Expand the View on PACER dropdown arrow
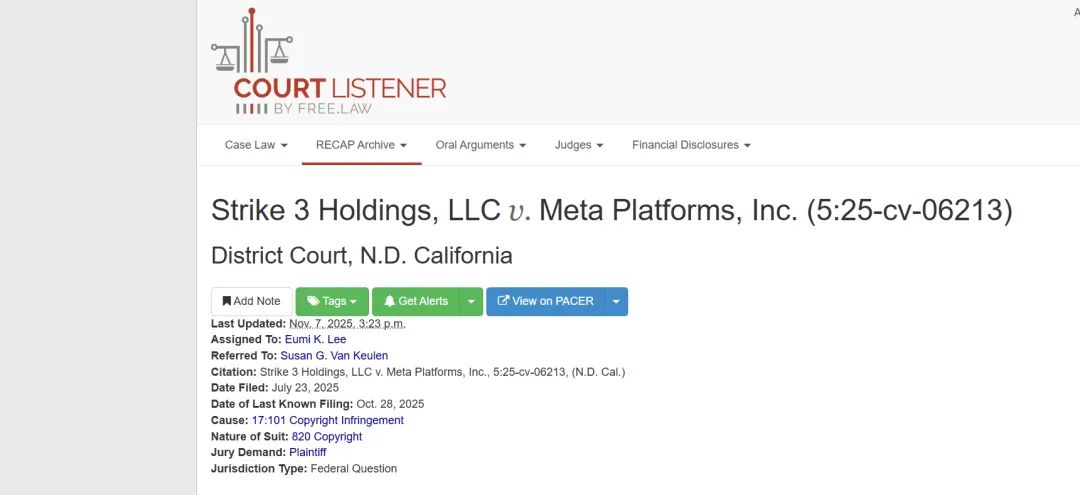 [x=616, y=301]
